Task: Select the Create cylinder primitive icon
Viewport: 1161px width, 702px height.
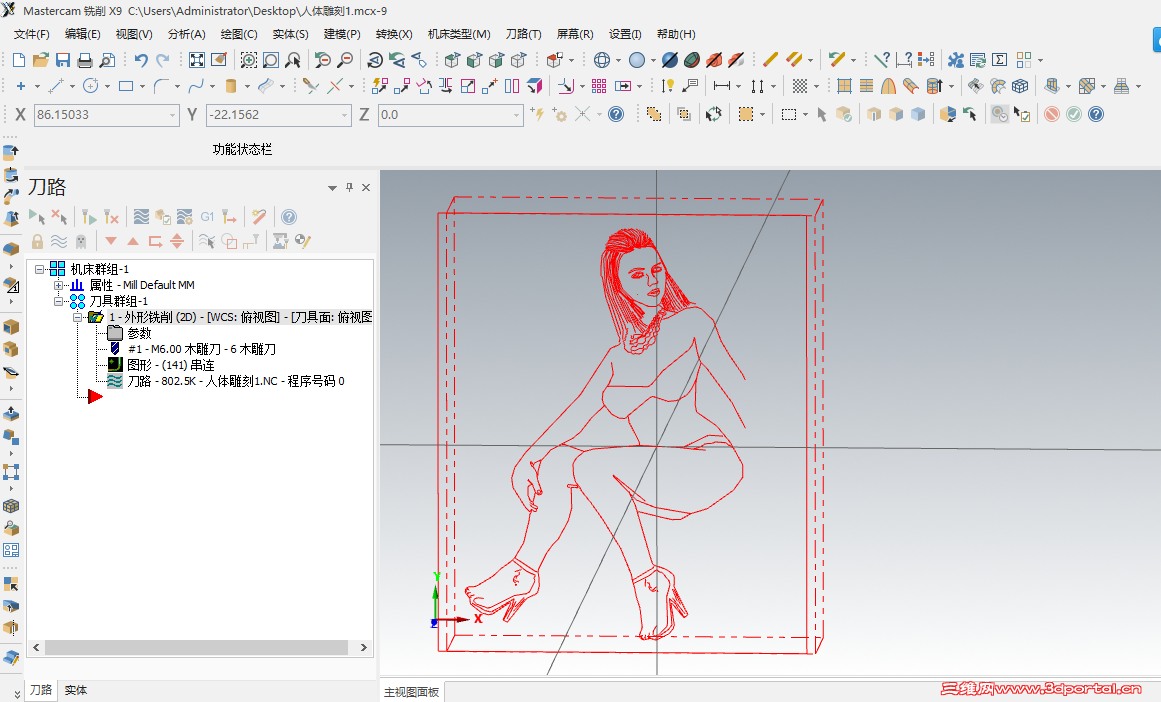Action: (x=231, y=87)
